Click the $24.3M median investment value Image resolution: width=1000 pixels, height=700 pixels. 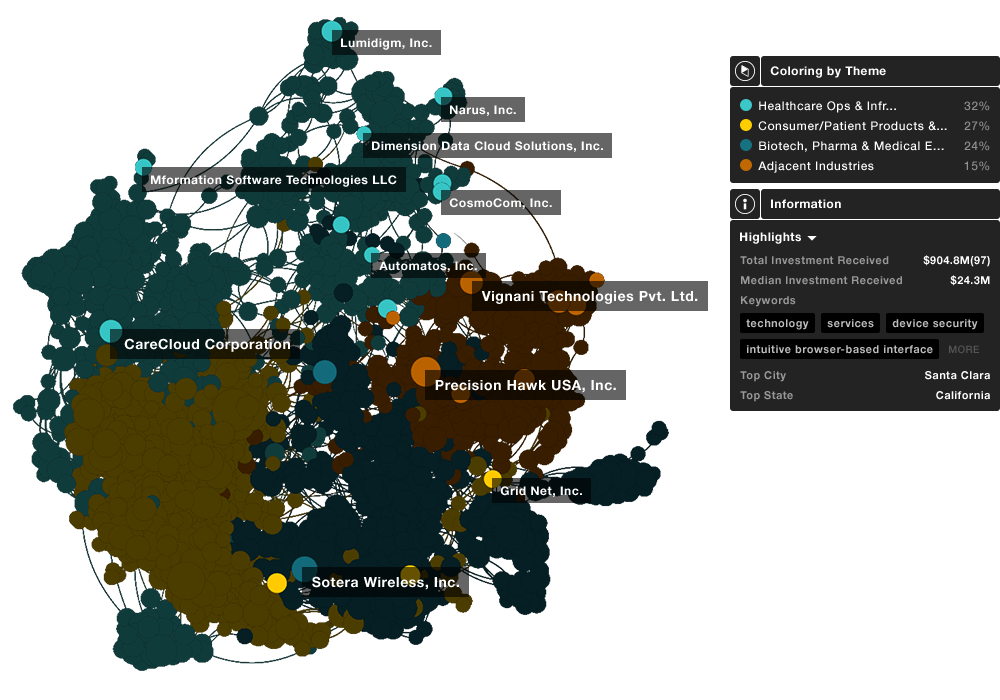pos(970,280)
